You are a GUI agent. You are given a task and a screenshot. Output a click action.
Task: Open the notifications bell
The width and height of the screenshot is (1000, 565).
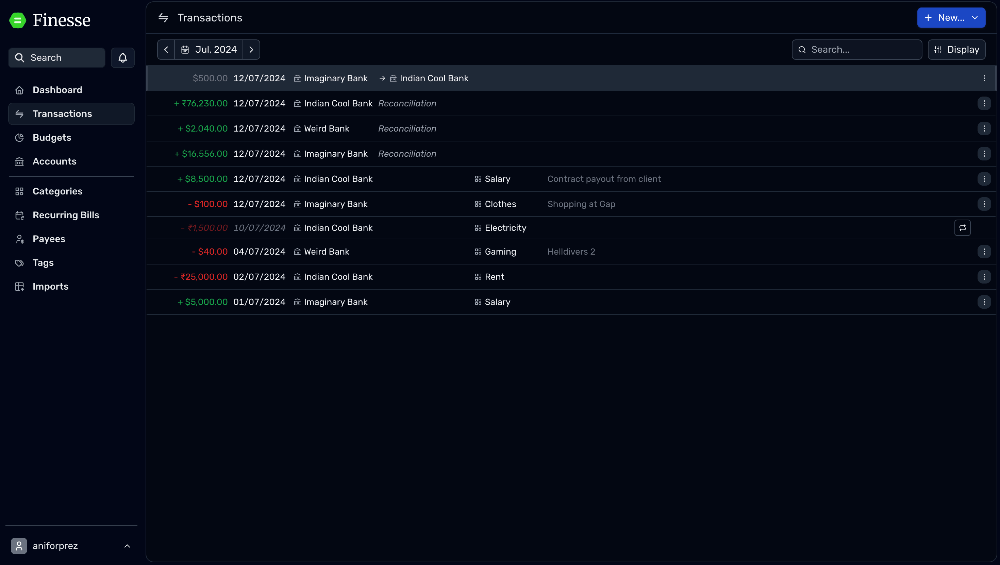point(122,57)
